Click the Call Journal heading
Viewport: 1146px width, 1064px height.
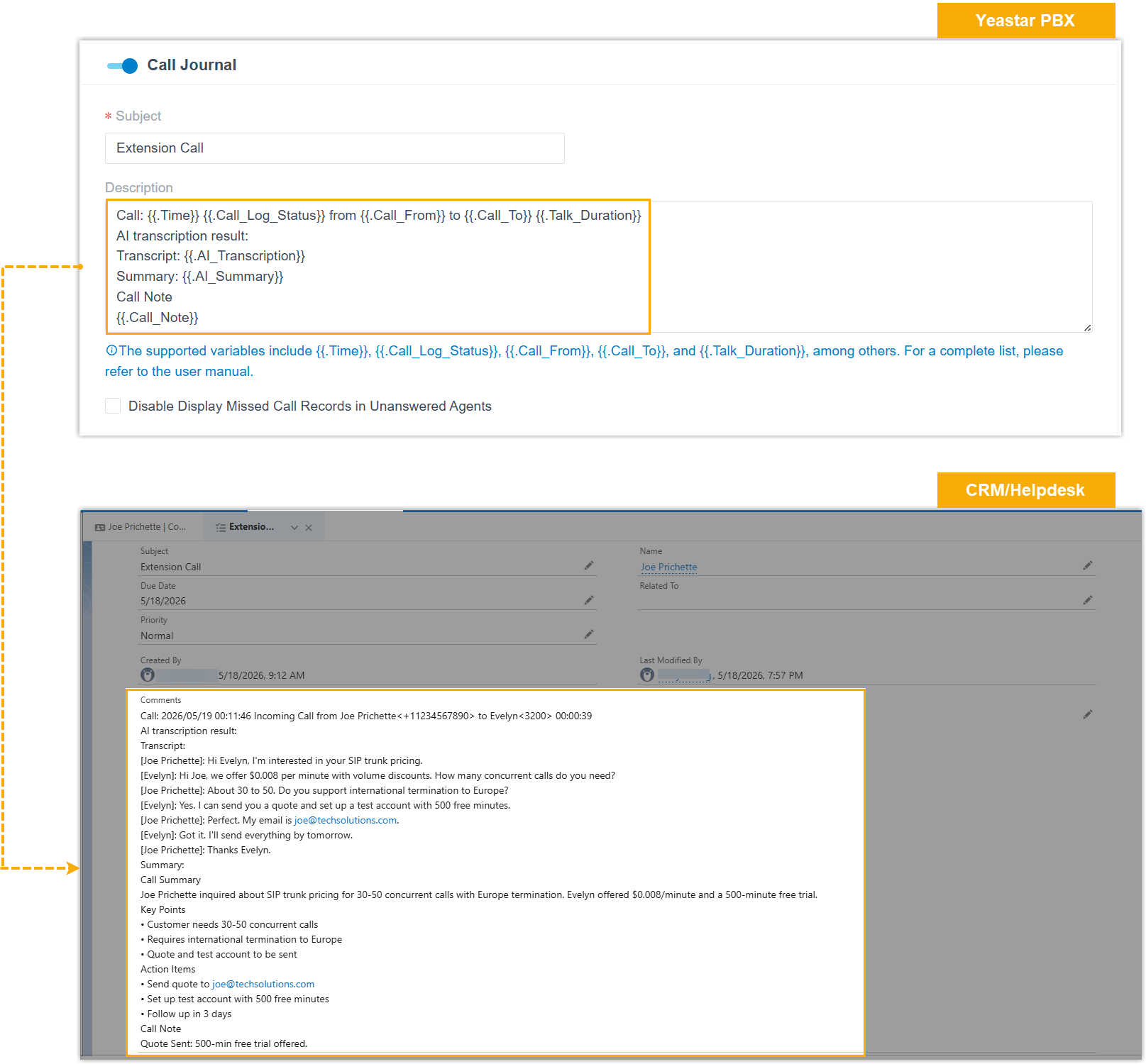(192, 65)
